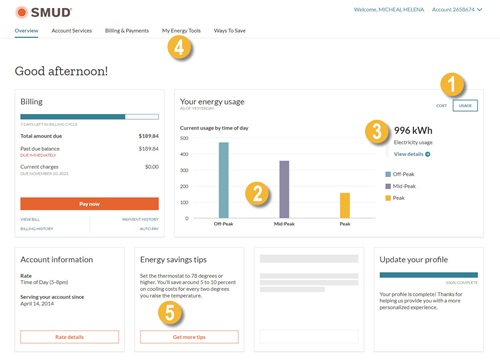
Task: Open the Payment History link
Action: (x=140, y=219)
